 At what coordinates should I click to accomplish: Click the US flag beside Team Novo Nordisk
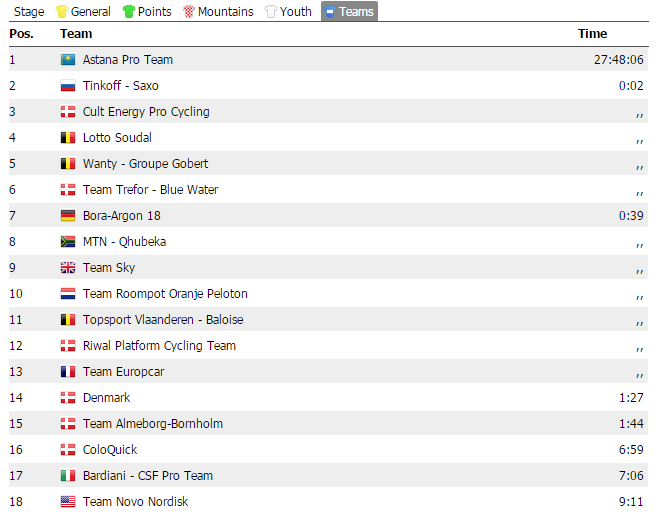68,502
